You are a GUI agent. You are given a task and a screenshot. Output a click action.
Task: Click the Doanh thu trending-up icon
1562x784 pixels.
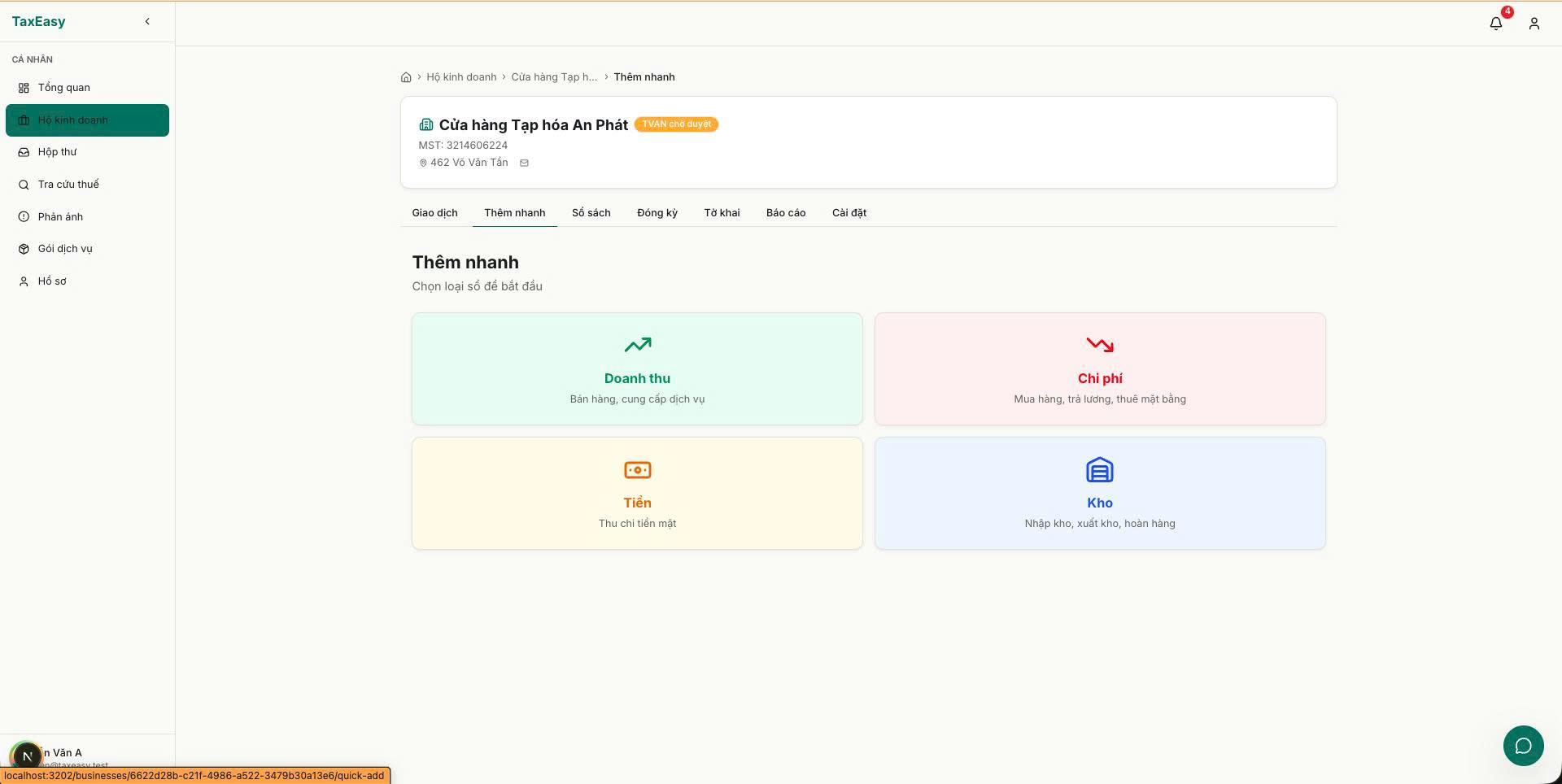click(637, 345)
